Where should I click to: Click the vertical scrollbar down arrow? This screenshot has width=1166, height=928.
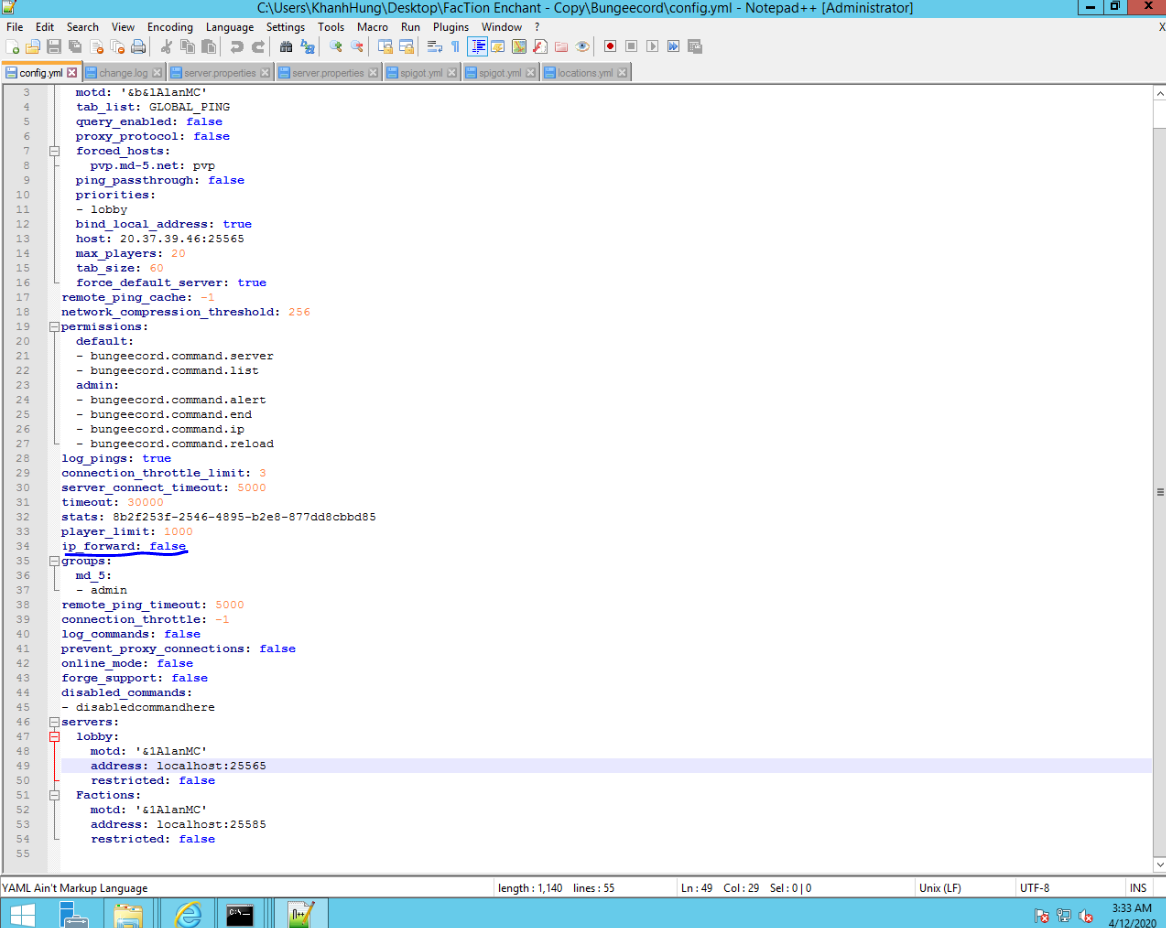click(x=1159, y=865)
